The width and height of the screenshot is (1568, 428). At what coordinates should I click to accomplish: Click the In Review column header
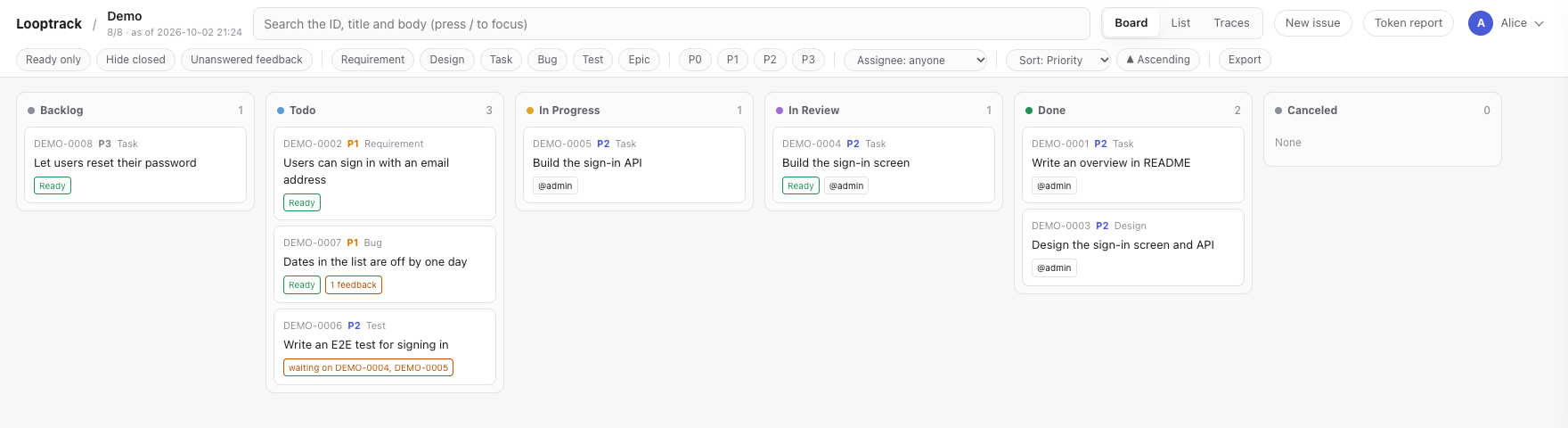(x=884, y=111)
